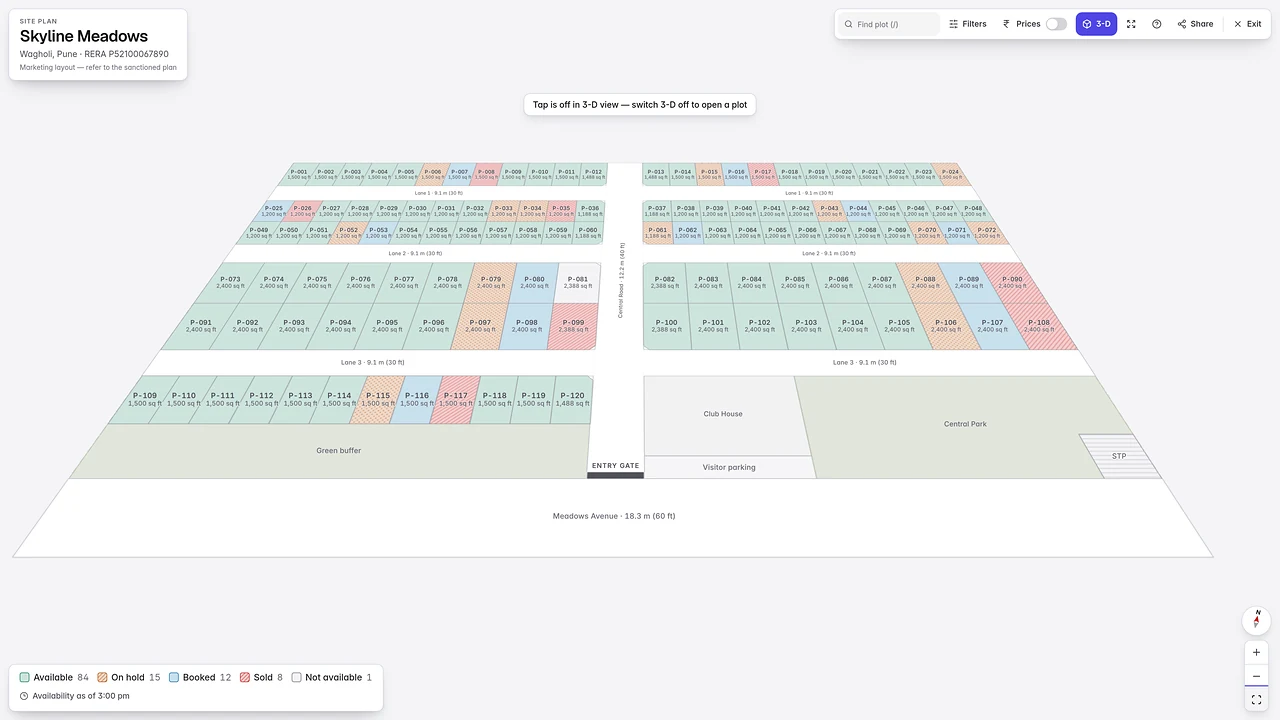The image size is (1280, 720).
Task: Turn off the 3-D view button
Action: pyautogui.click(x=1096, y=24)
